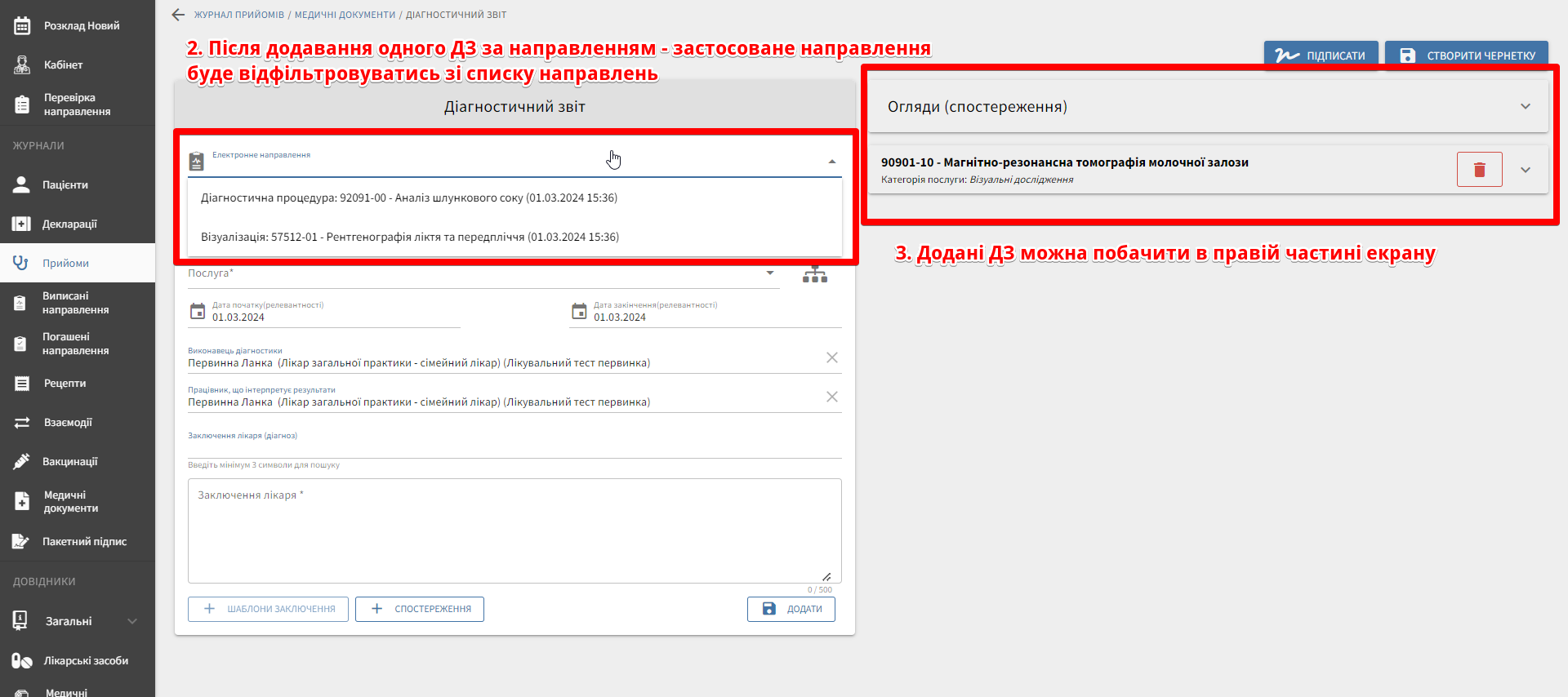Open Пацієнти in the sidebar
The height and width of the screenshot is (697, 1568).
(65, 185)
